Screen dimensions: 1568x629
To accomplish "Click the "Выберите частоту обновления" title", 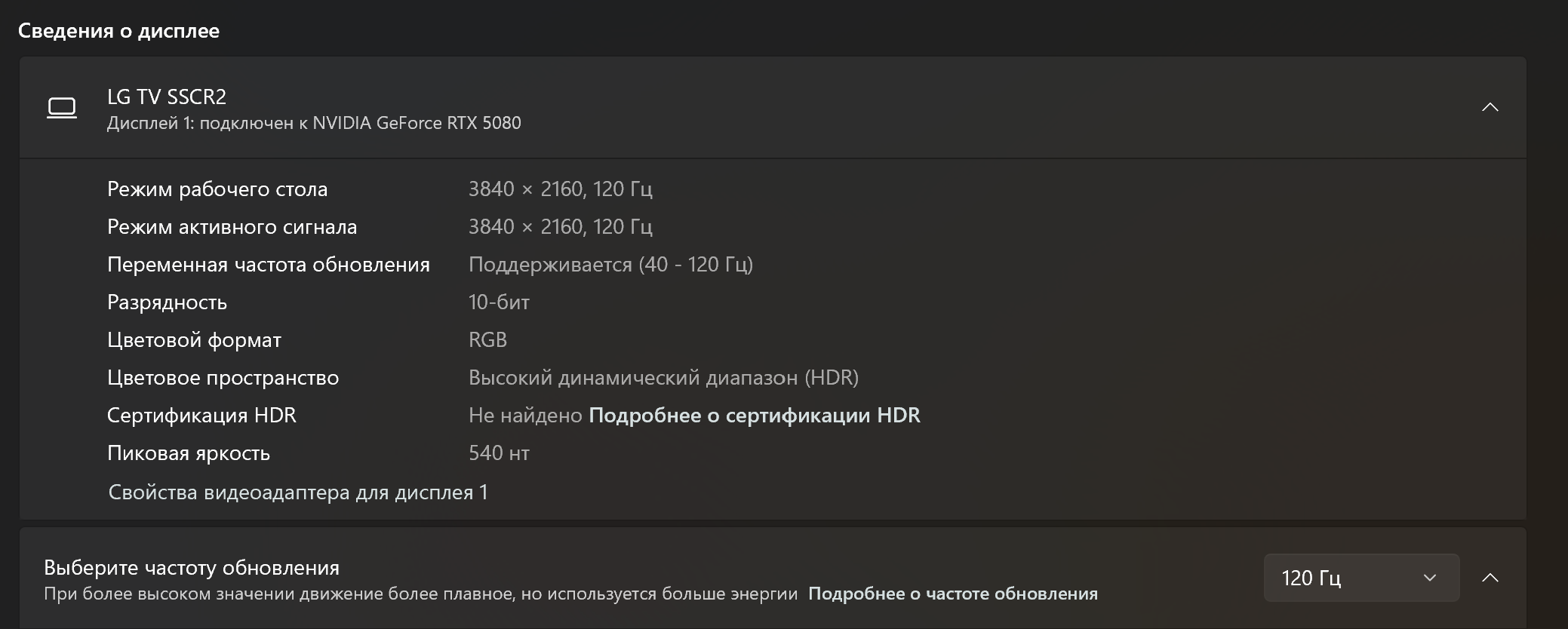I will coord(192,567).
